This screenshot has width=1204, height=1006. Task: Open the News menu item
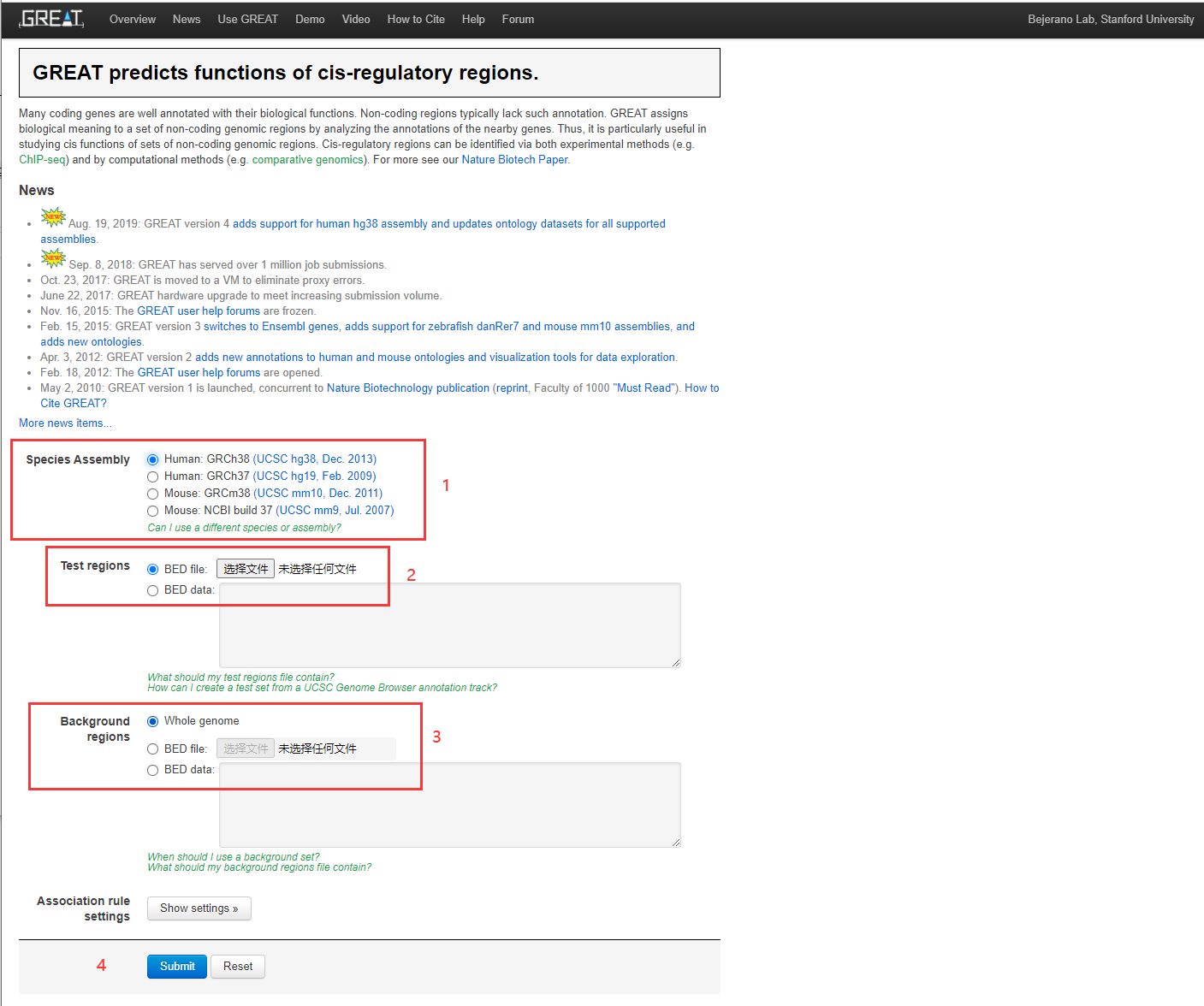[187, 19]
